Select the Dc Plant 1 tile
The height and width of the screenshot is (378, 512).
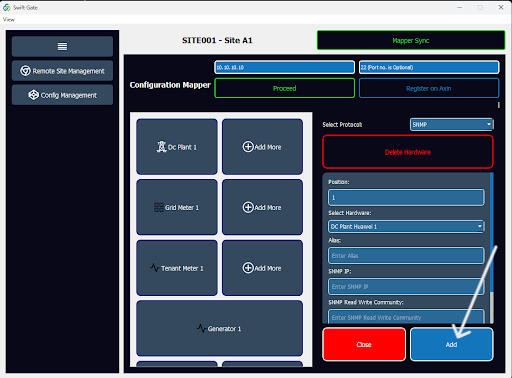tap(177, 147)
